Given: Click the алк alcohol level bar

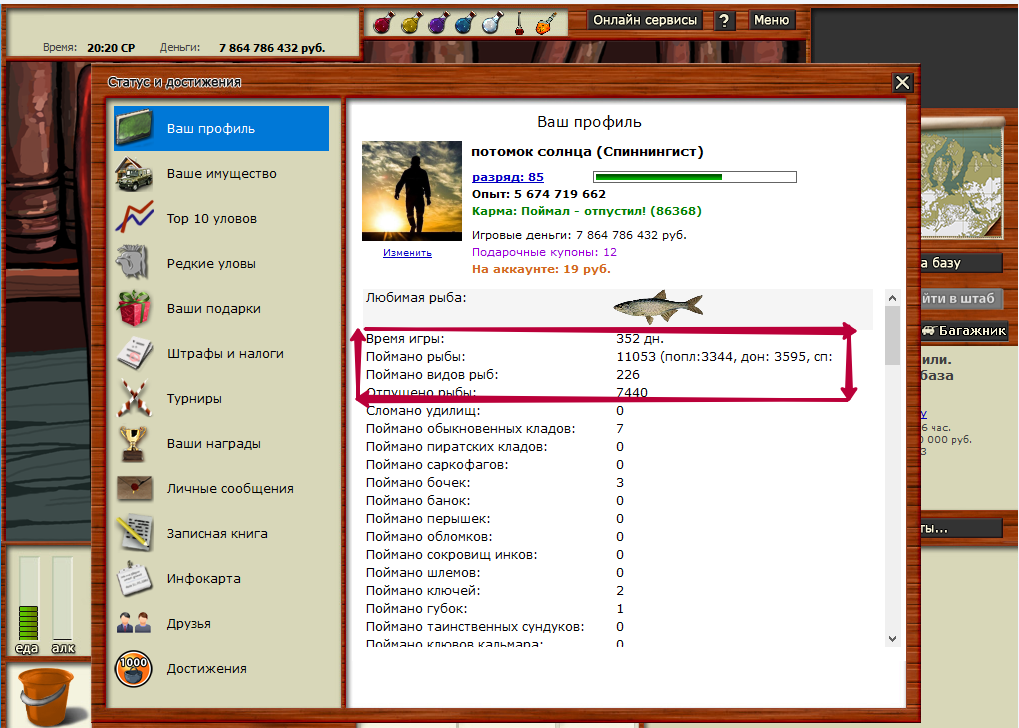Looking at the screenshot, I should click(63, 597).
